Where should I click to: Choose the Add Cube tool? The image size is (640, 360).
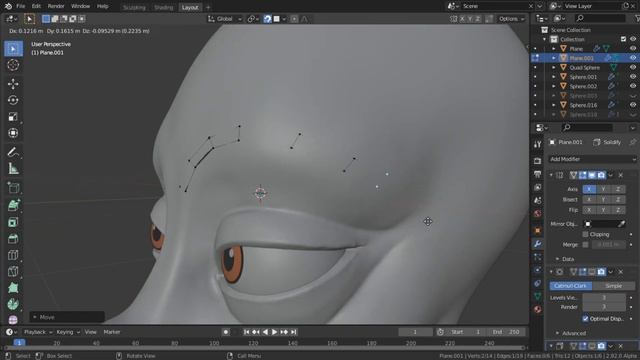point(13,187)
